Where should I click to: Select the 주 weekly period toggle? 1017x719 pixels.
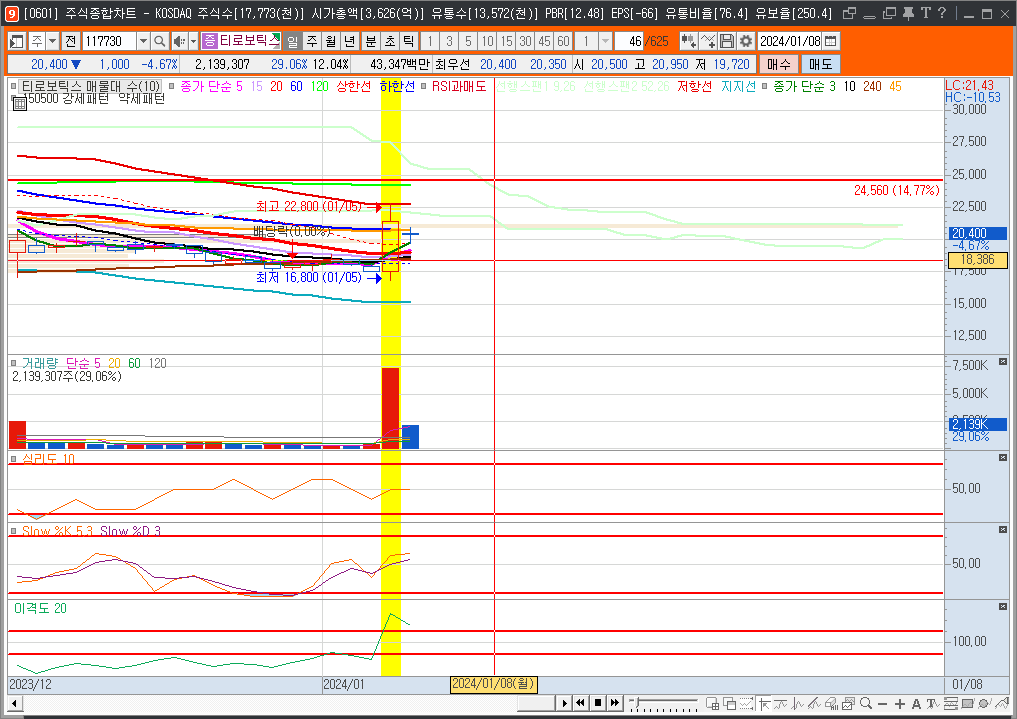(312, 41)
